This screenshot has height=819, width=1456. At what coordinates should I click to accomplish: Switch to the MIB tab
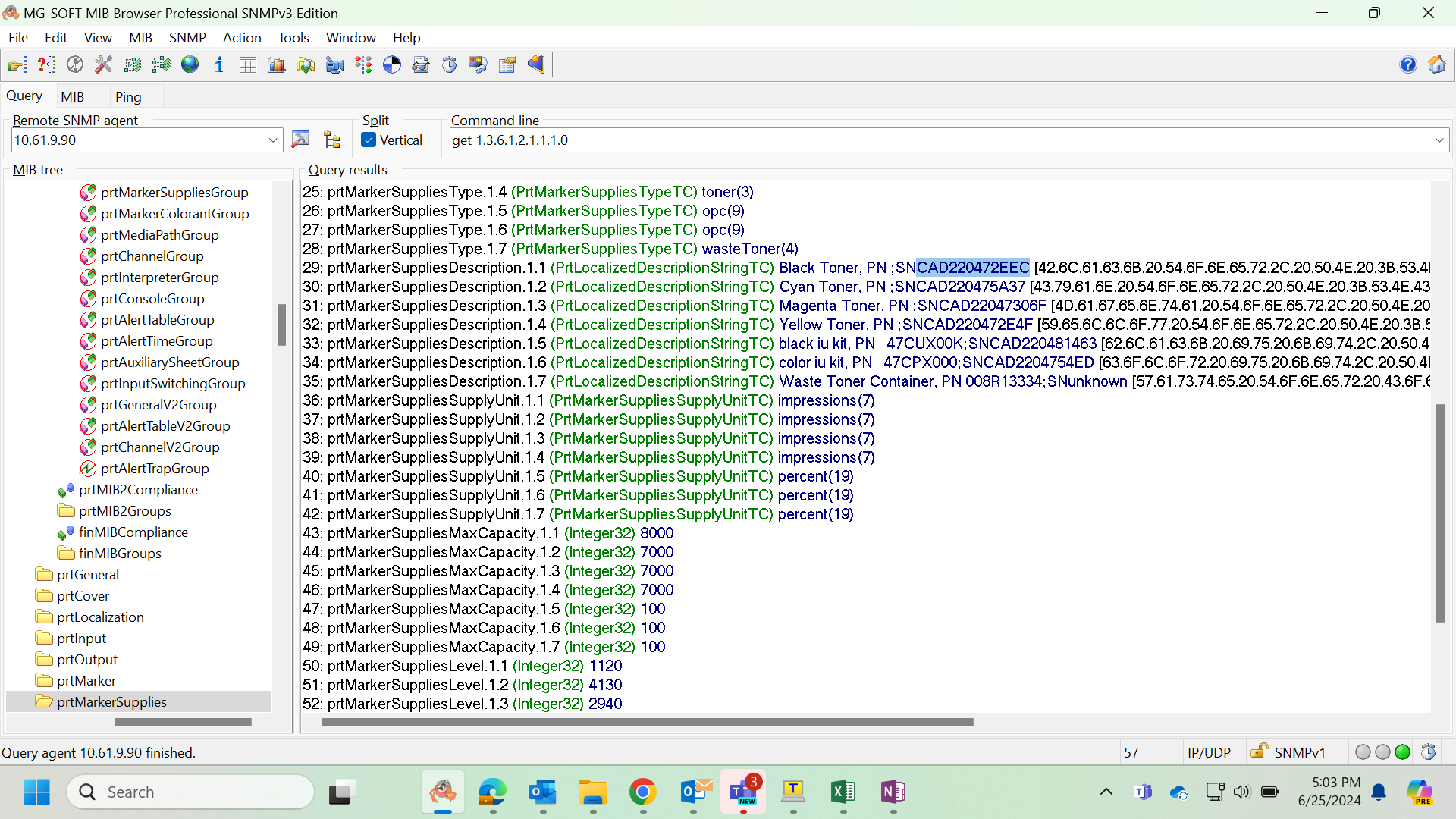(73, 97)
